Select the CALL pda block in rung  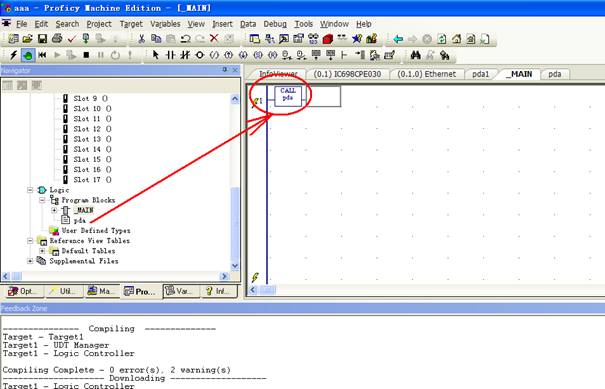(288, 96)
